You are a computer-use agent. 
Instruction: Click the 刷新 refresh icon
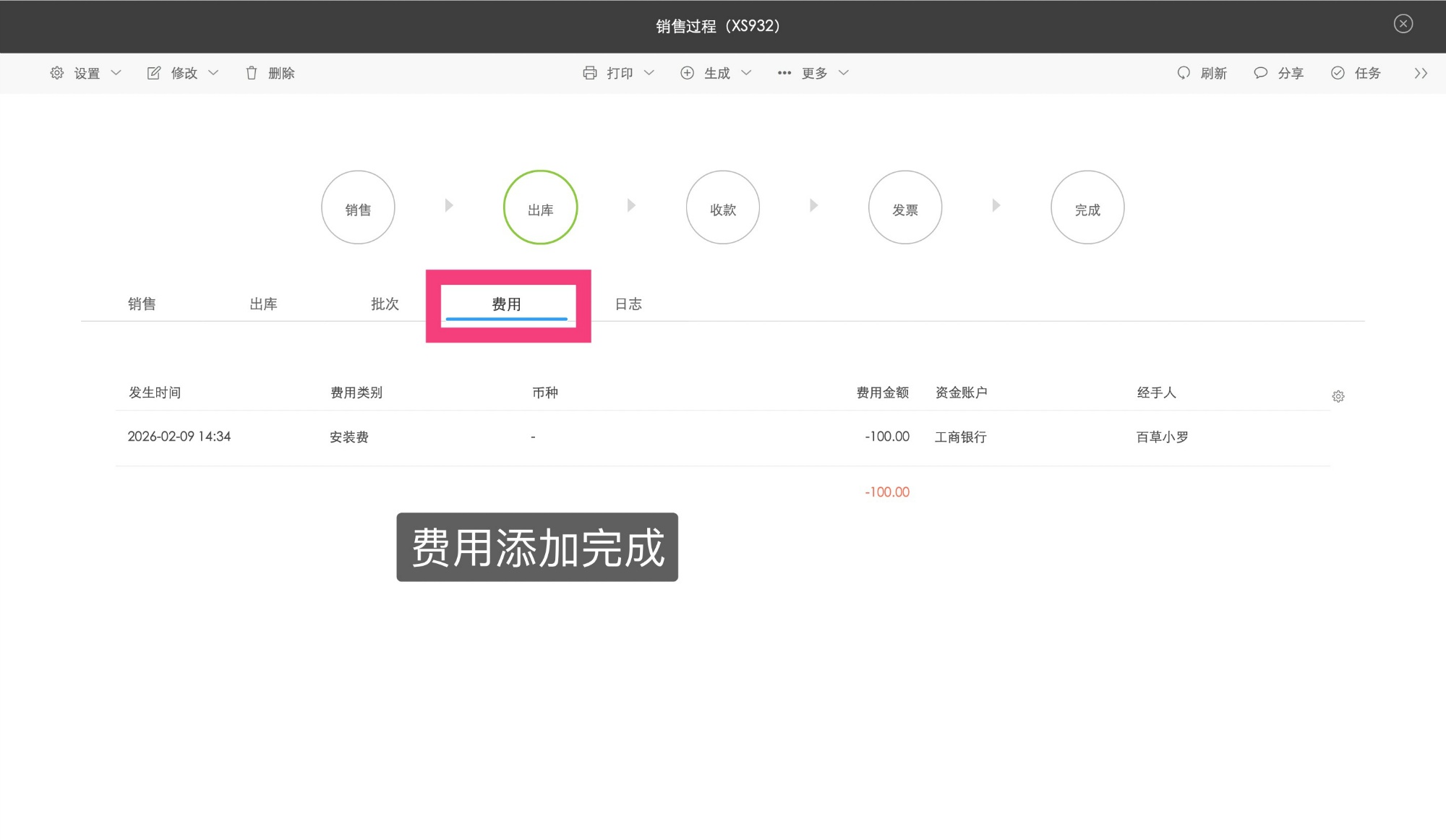pyautogui.click(x=1184, y=72)
